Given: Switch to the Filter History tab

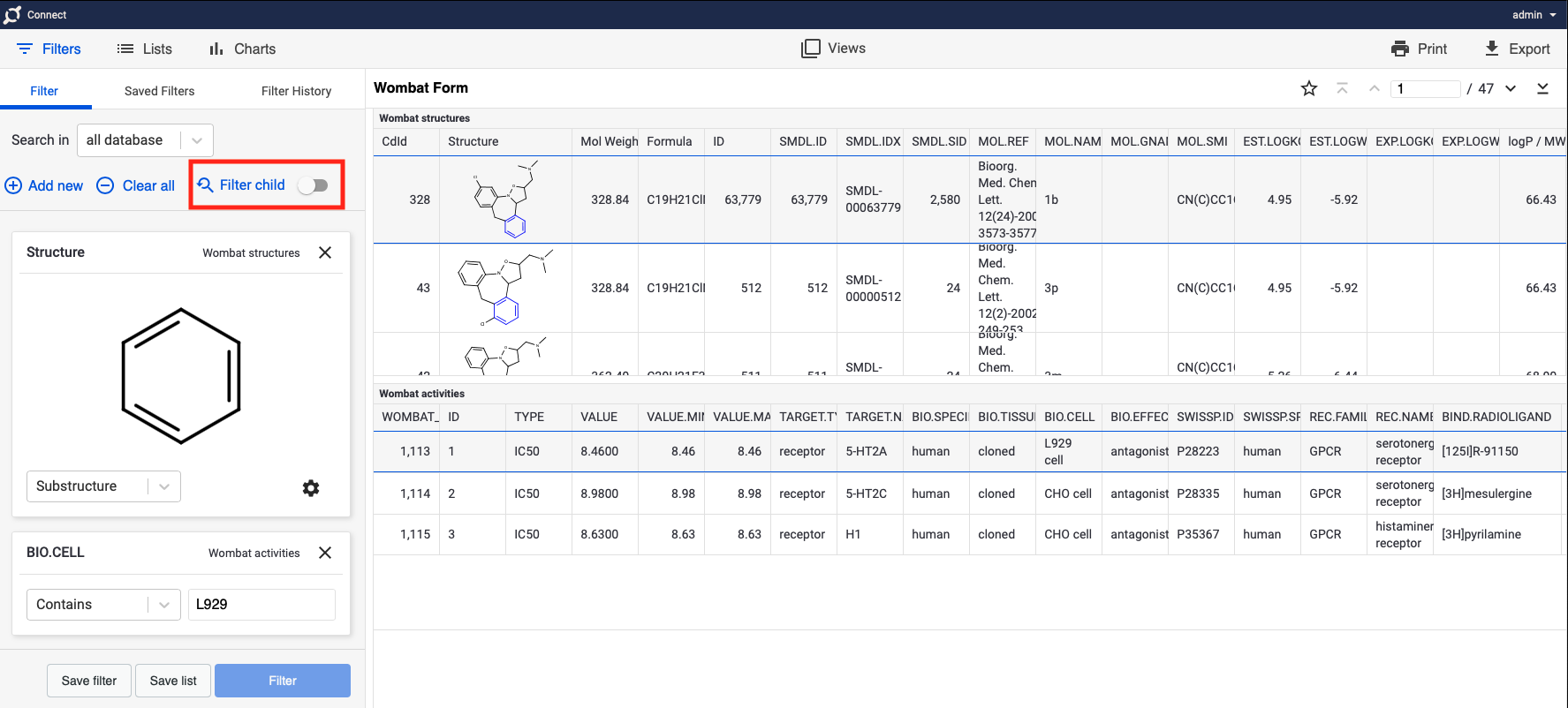Looking at the screenshot, I should 296,91.
